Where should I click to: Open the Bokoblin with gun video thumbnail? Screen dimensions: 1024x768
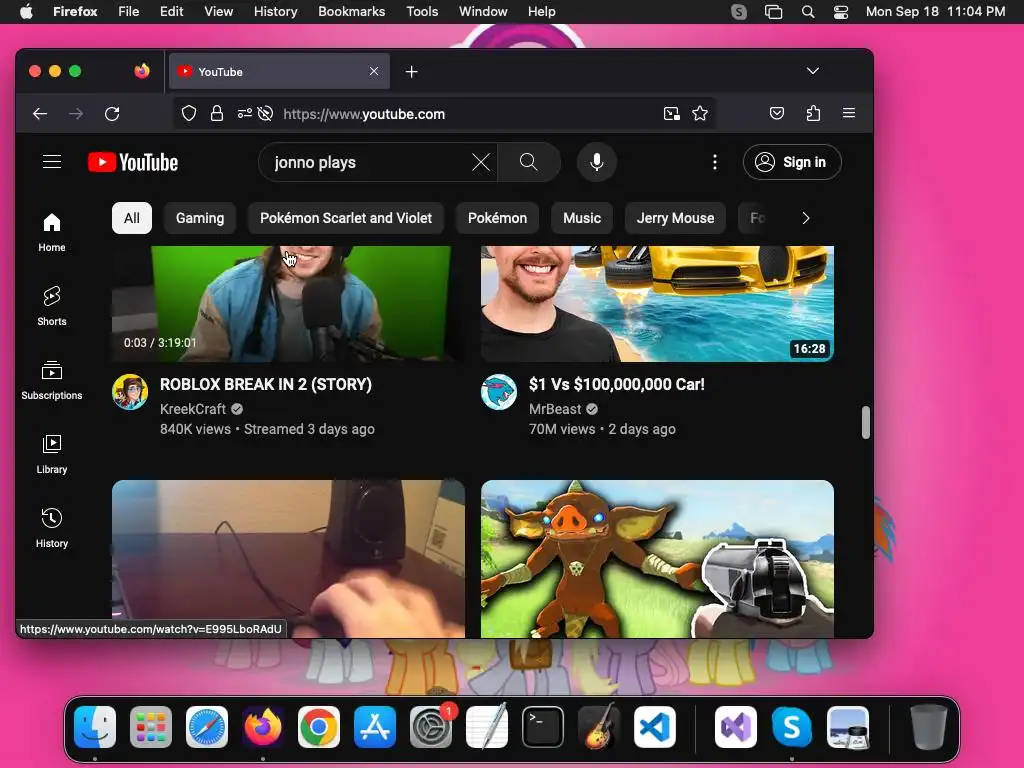pos(657,559)
